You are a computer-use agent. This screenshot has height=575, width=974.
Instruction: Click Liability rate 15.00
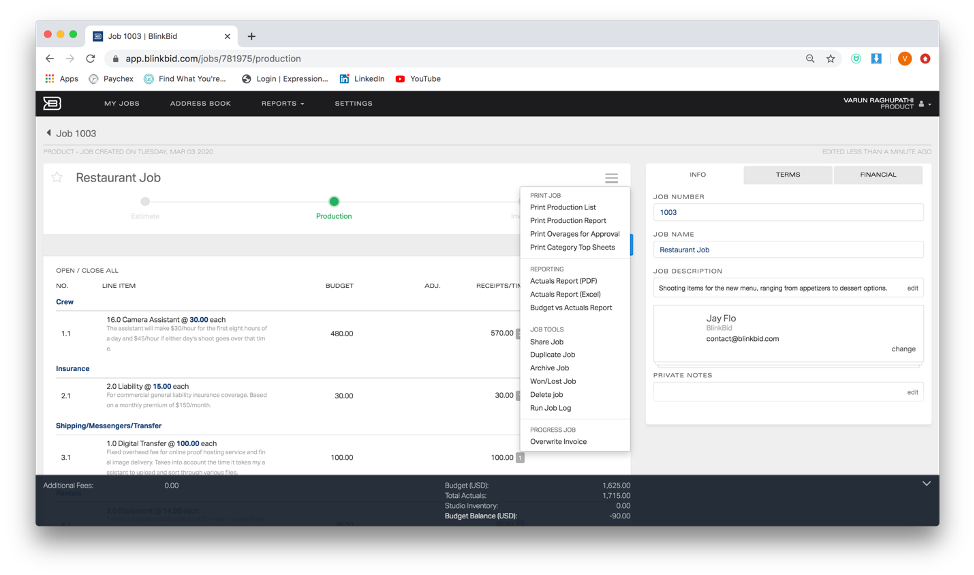162,386
